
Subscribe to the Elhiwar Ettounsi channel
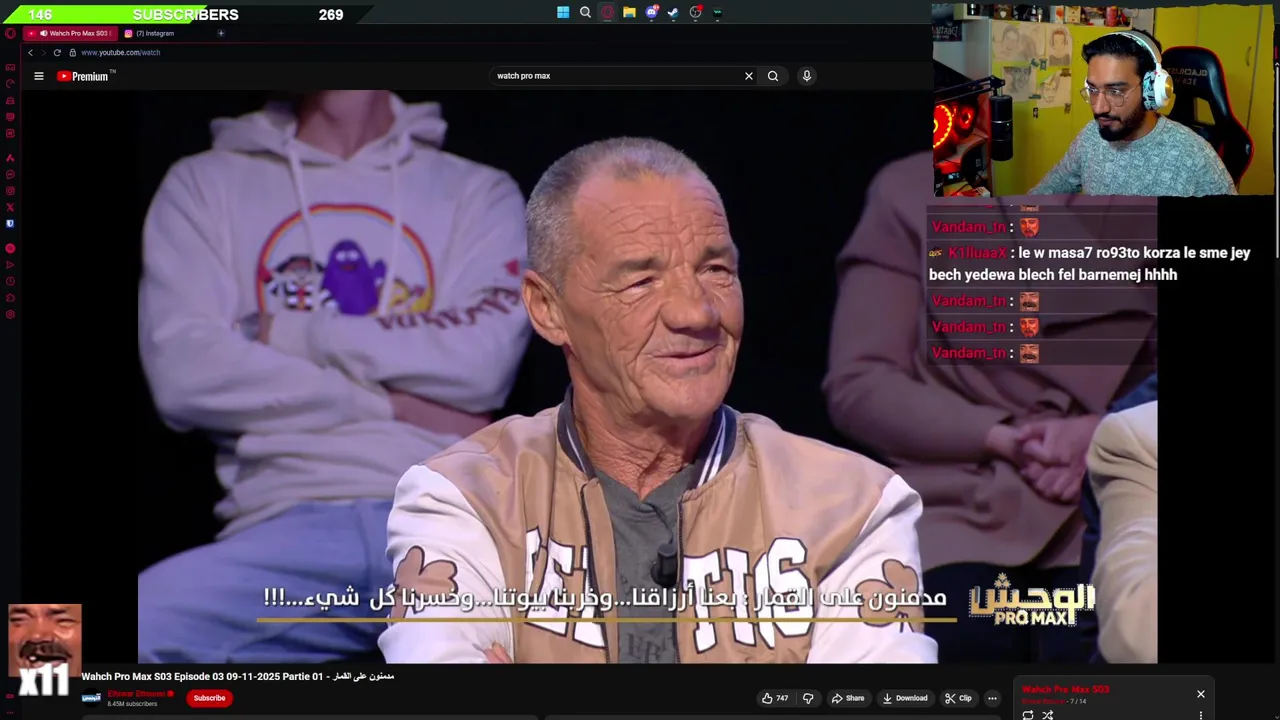pos(209,698)
